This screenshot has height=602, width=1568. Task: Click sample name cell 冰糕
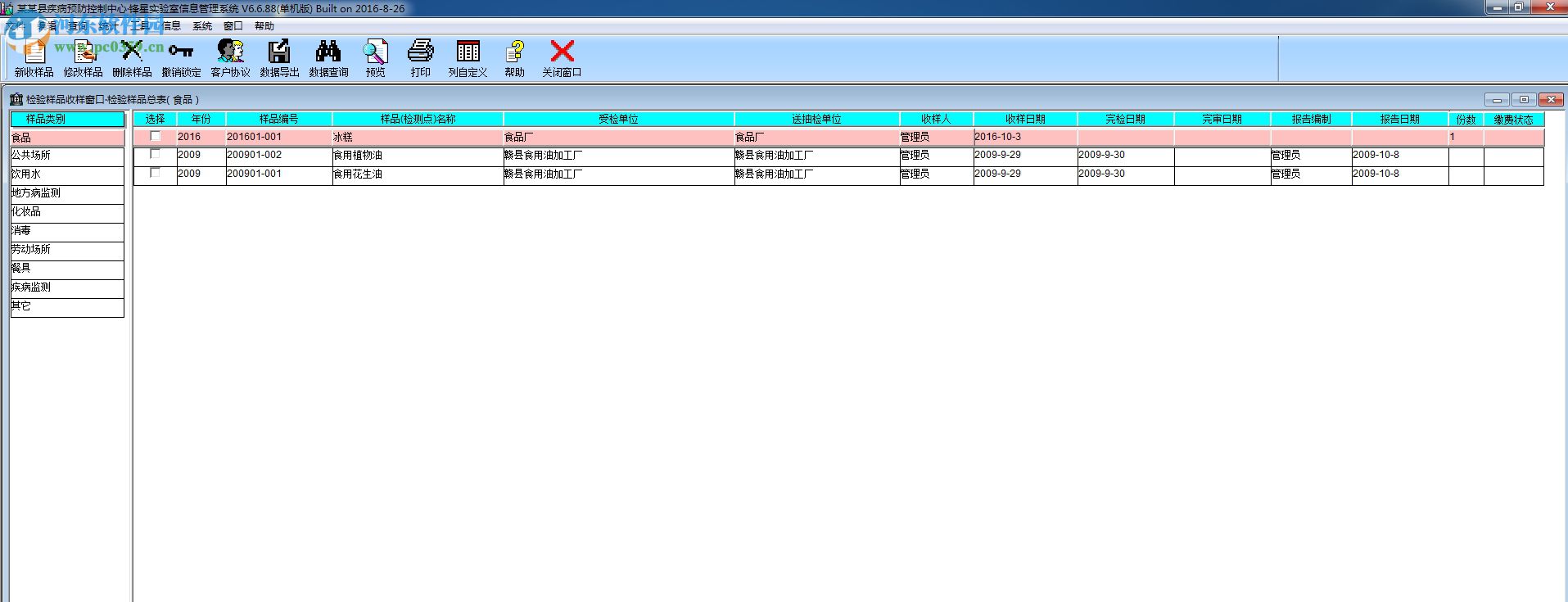click(418, 138)
